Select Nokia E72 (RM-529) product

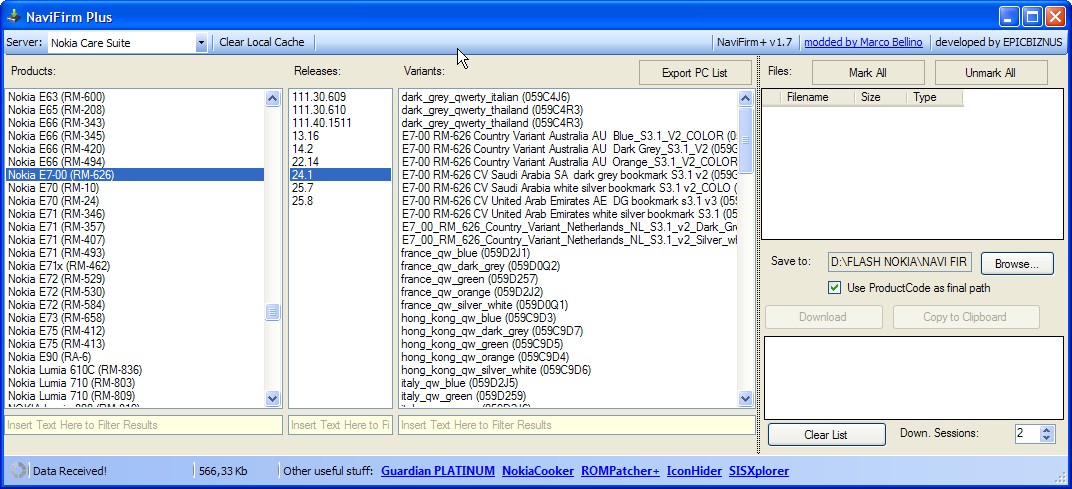(135, 279)
